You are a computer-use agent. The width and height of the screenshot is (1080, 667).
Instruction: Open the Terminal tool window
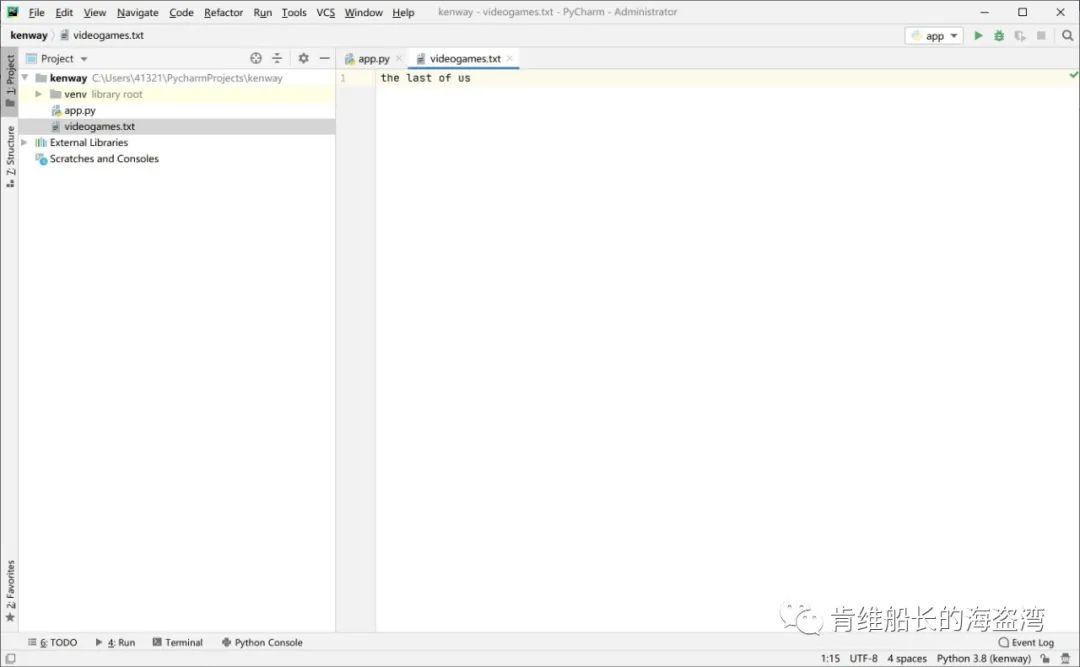[177, 642]
